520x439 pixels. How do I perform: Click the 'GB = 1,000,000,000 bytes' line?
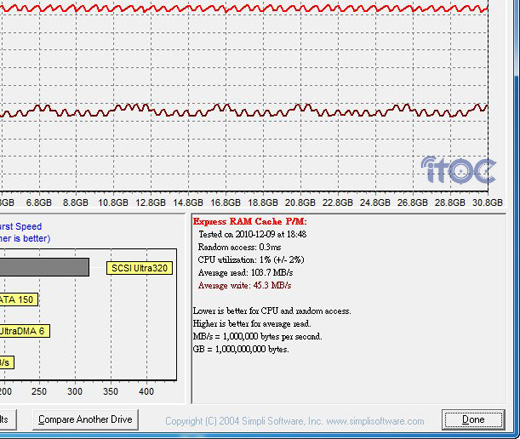(x=241, y=349)
